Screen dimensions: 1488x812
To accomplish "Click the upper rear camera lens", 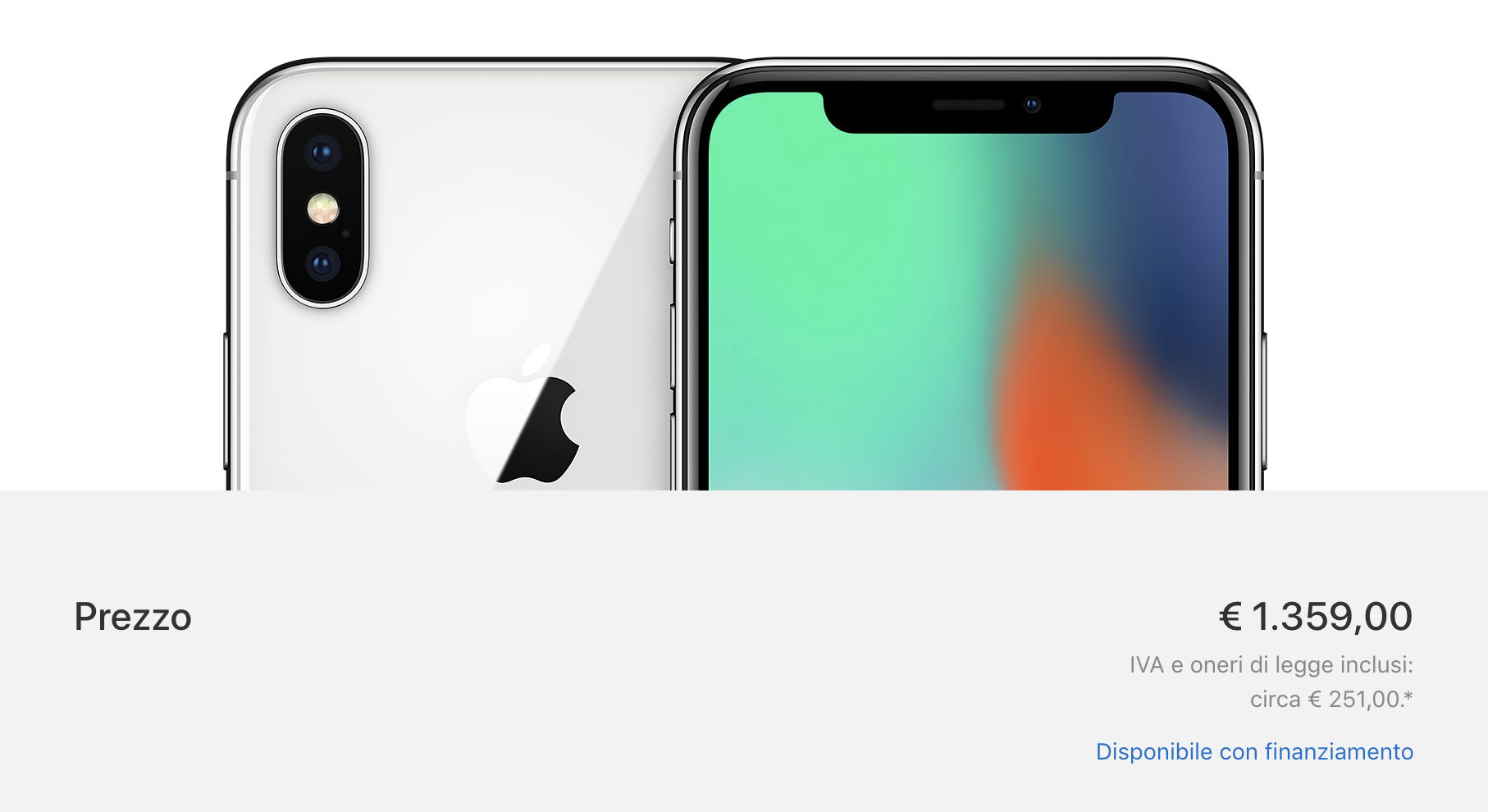I will [x=322, y=153].
